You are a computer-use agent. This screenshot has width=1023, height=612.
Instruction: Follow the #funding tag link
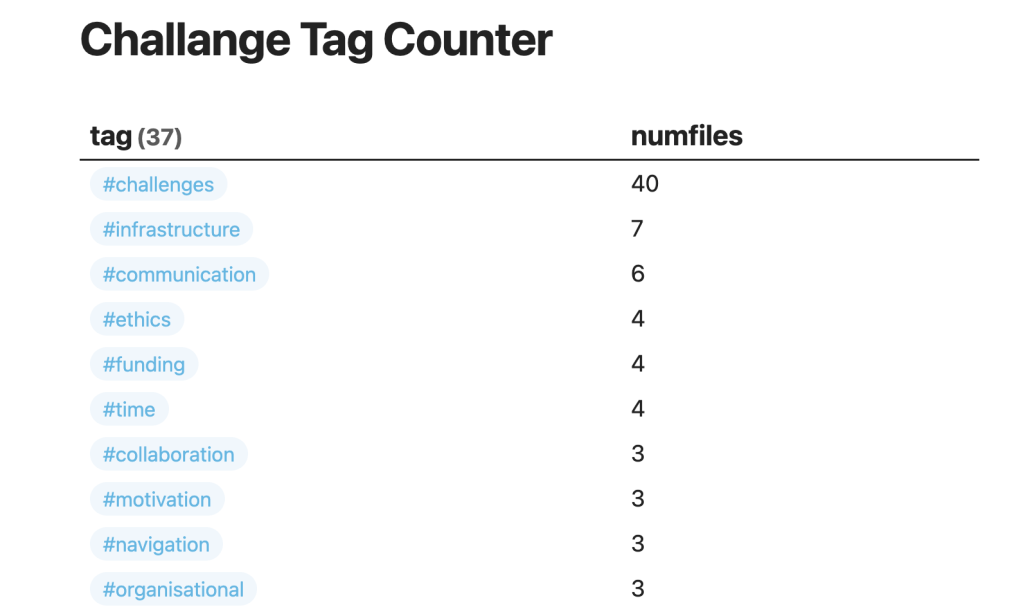pos(144,365)
